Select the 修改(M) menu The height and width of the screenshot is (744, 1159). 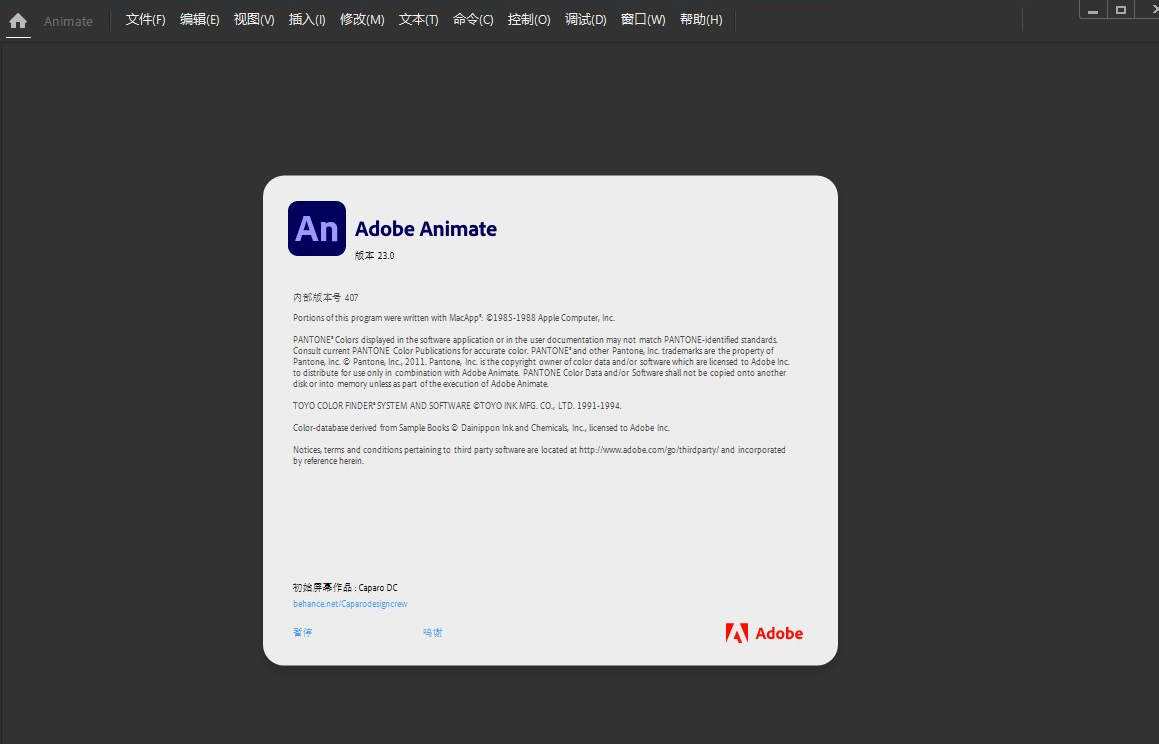tap(362, 20)
